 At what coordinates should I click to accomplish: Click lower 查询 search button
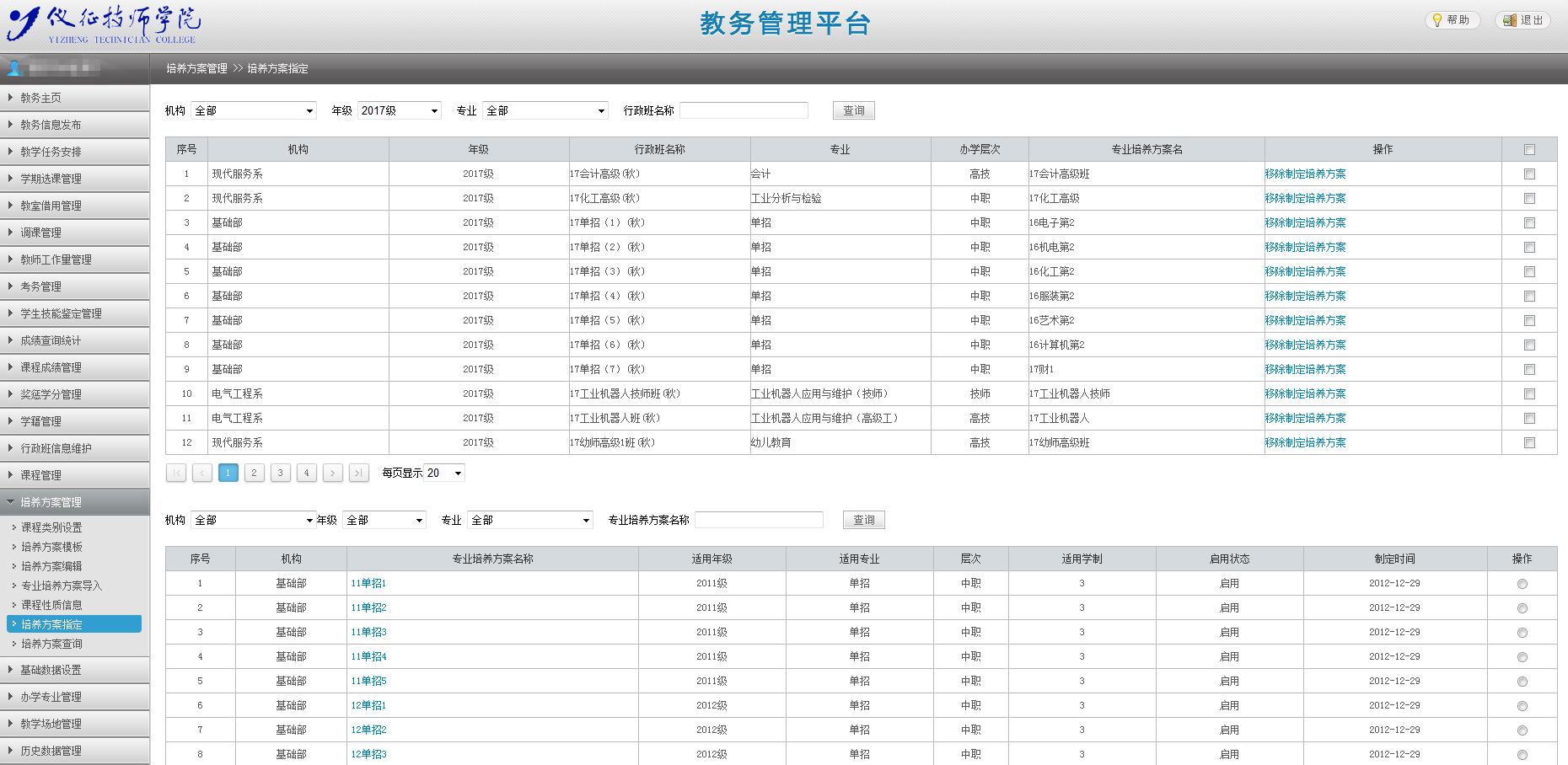click(x=864, y=520)
